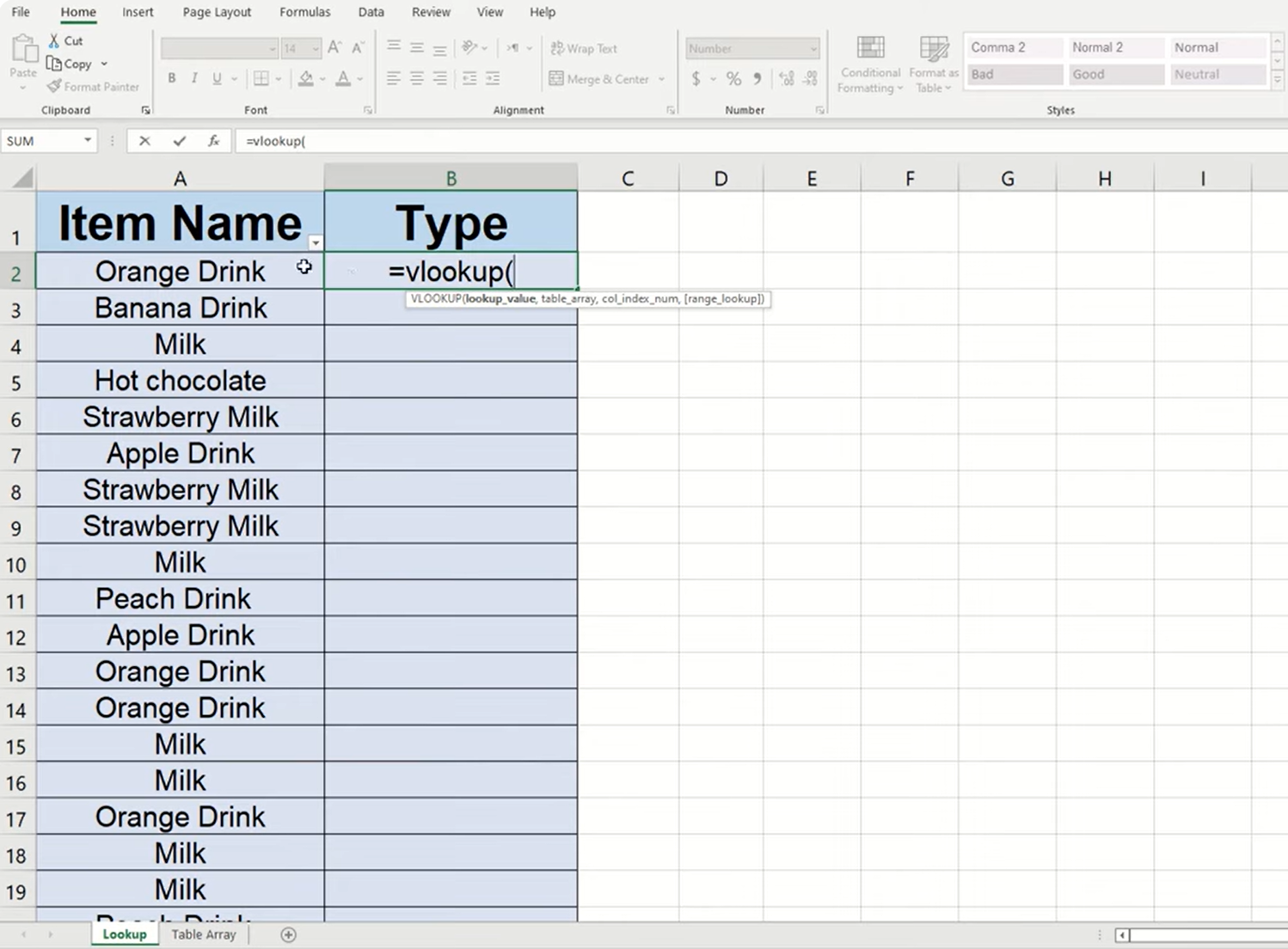
Task: Open Clipboard group dialog launcher
Action: coord(145,110)
